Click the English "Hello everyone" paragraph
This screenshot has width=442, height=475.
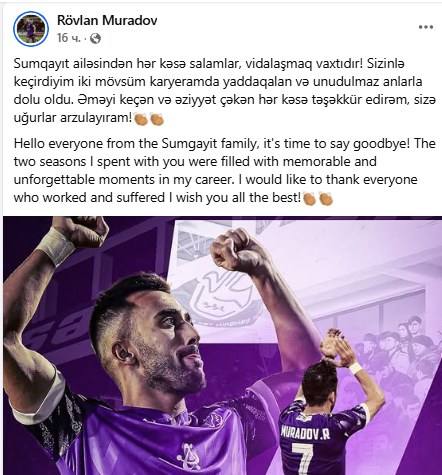pyautogui.click(x=225, y=170)
